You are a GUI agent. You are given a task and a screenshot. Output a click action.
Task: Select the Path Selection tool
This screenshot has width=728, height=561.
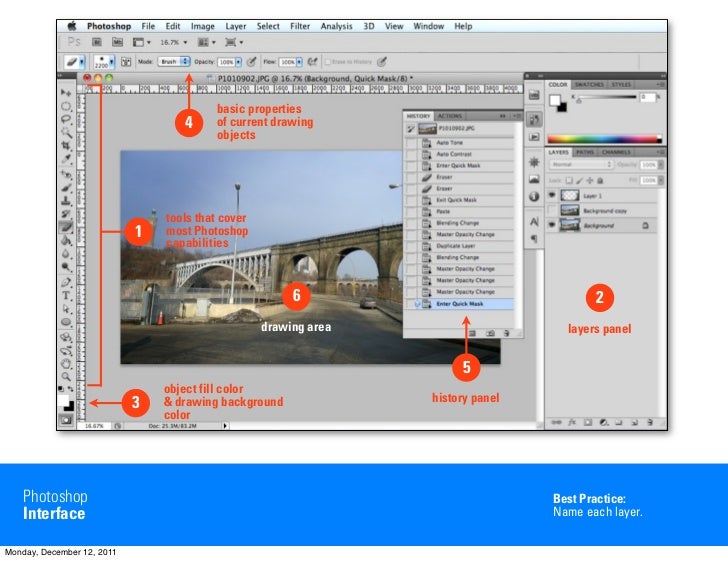[x=66, y=309]
